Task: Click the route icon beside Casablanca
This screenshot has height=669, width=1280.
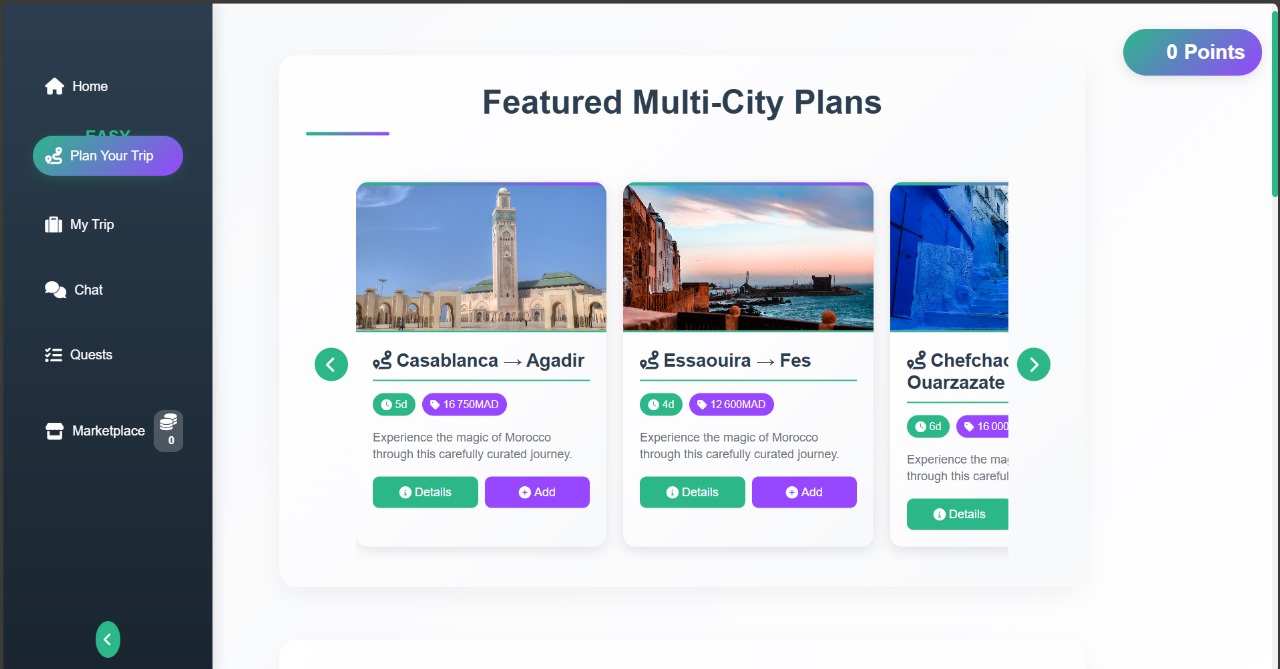Action: [x=382, y=361]
